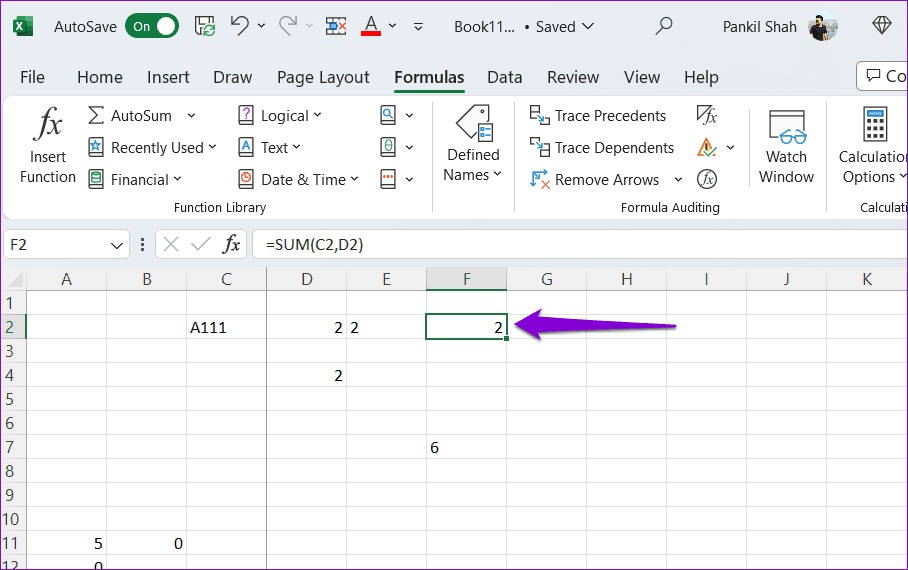
Task: Apply the red font color button
Action: [x=371, y=26]
